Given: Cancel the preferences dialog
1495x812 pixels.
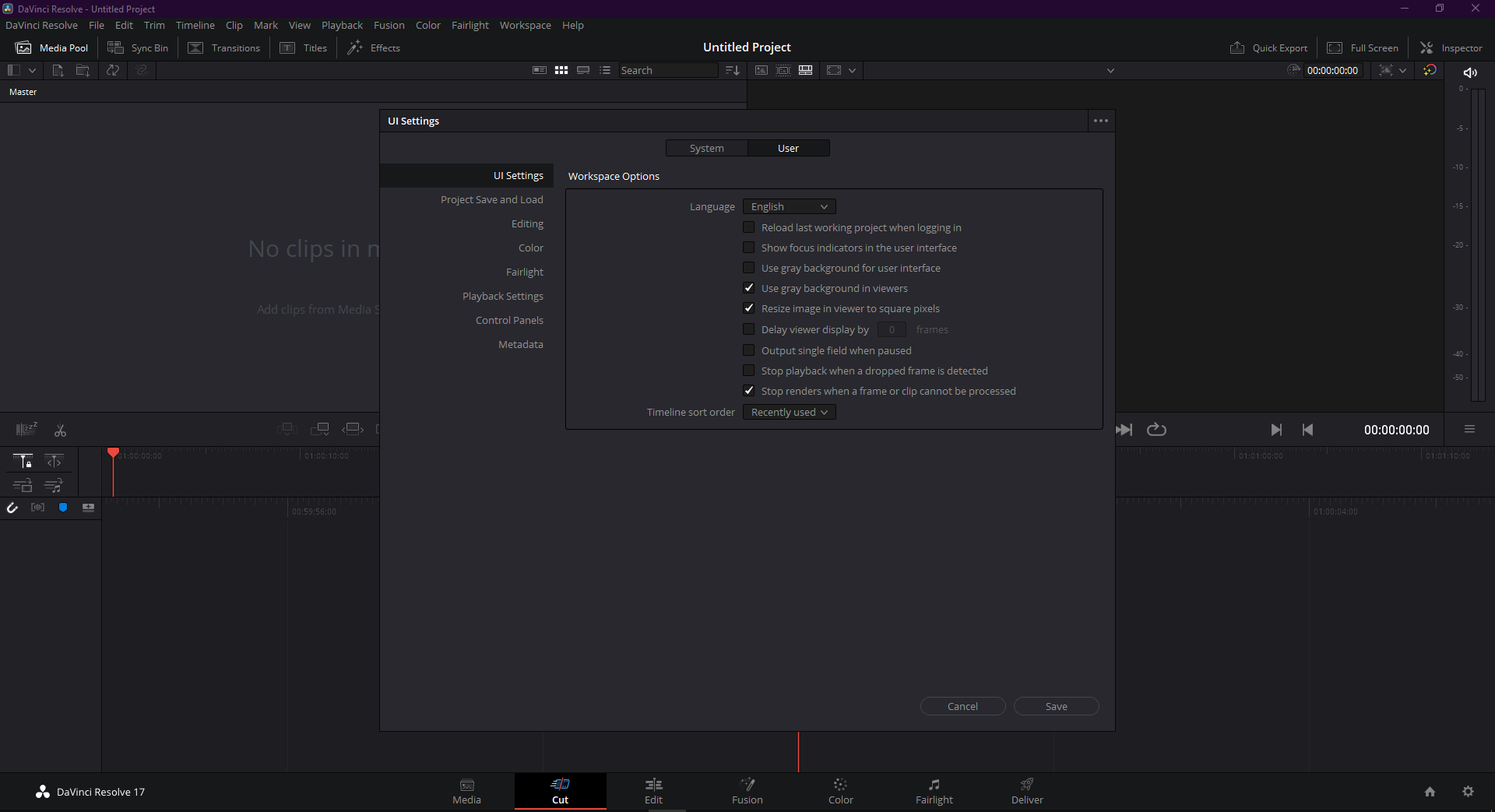Looking at the screenshot, I should pos(963,706).
